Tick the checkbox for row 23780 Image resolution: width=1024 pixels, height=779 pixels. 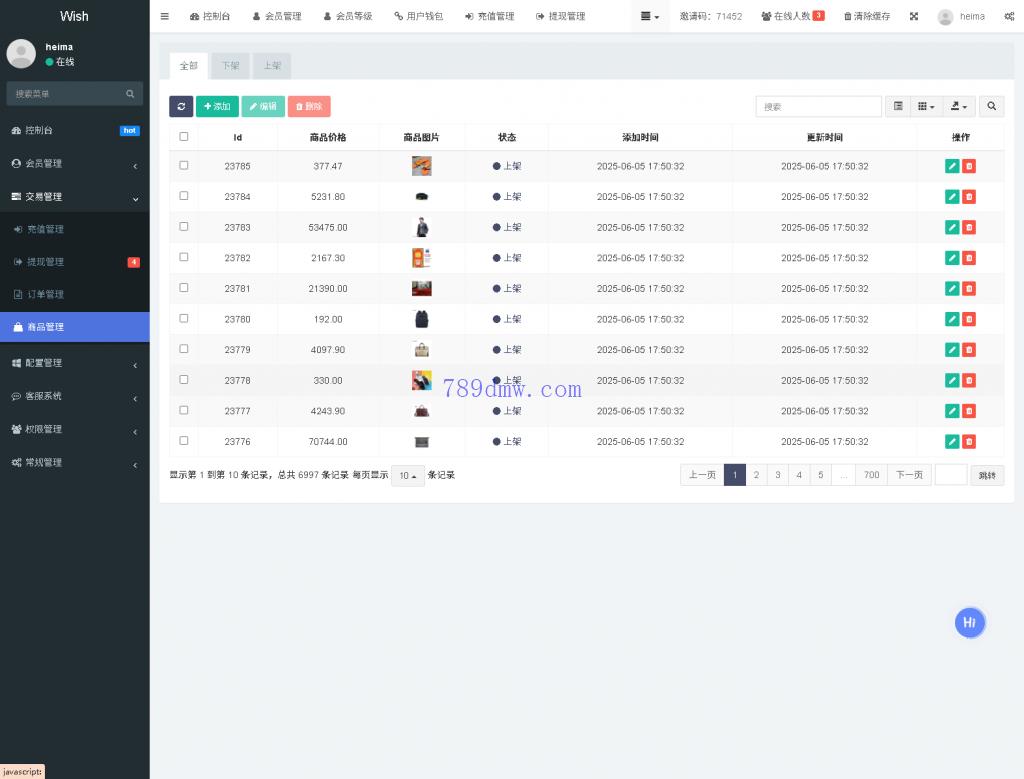coord(184,318)
